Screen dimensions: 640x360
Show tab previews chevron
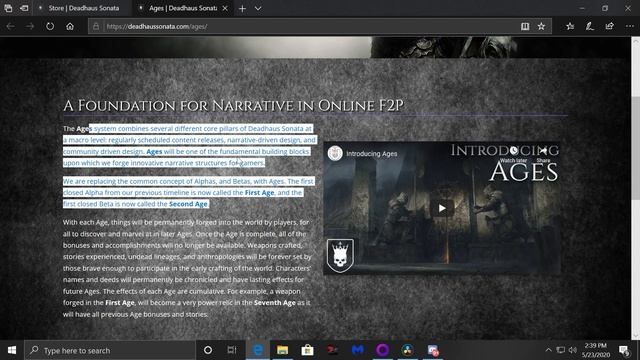[x=258, y=8]
